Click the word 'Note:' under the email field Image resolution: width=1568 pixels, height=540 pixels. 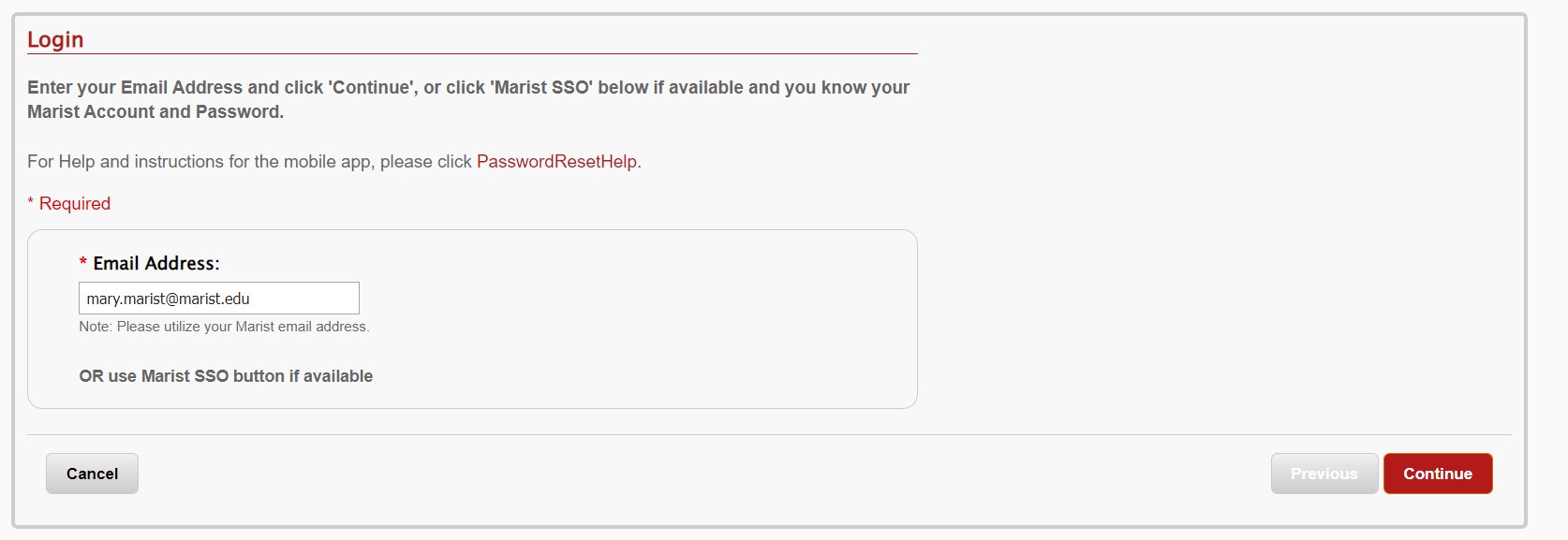[96, 327]
